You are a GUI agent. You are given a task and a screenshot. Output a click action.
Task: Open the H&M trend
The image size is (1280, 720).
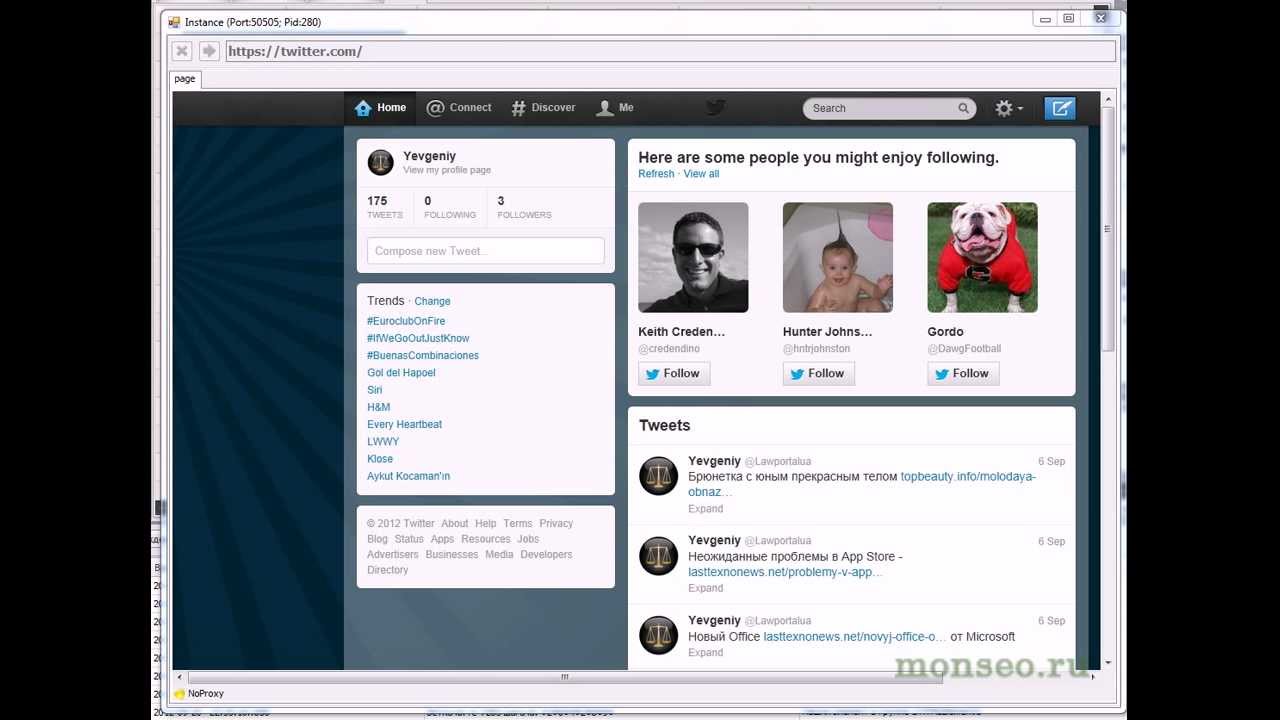click(379, 407)
